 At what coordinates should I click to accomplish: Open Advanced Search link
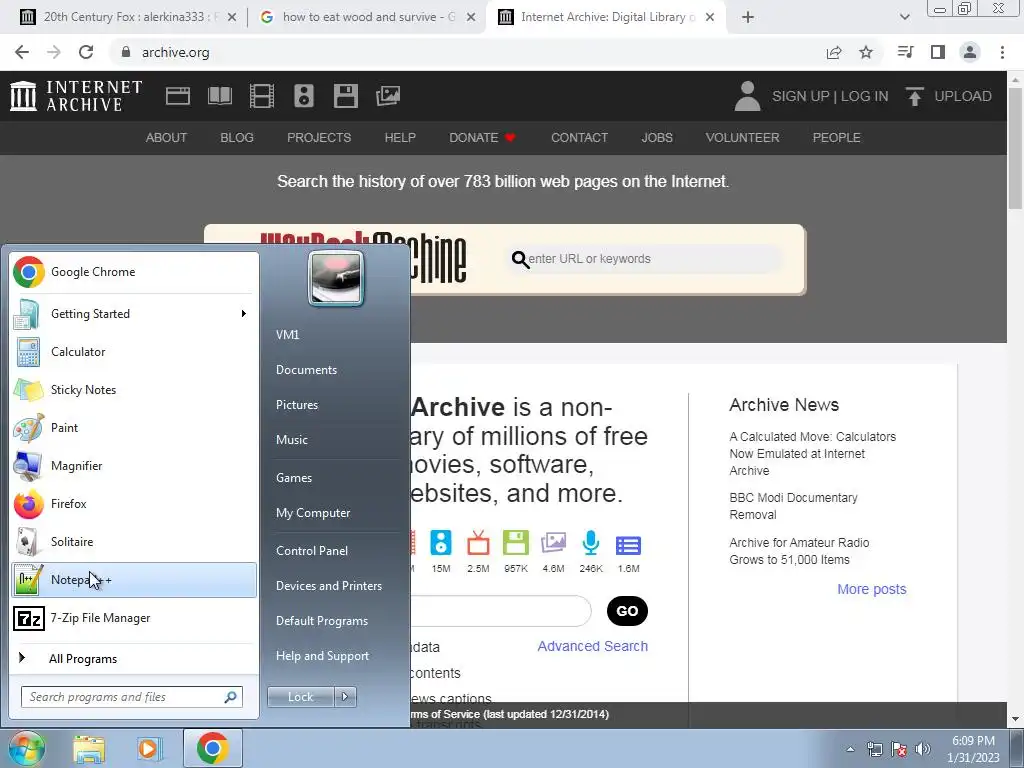click(592, 646)
